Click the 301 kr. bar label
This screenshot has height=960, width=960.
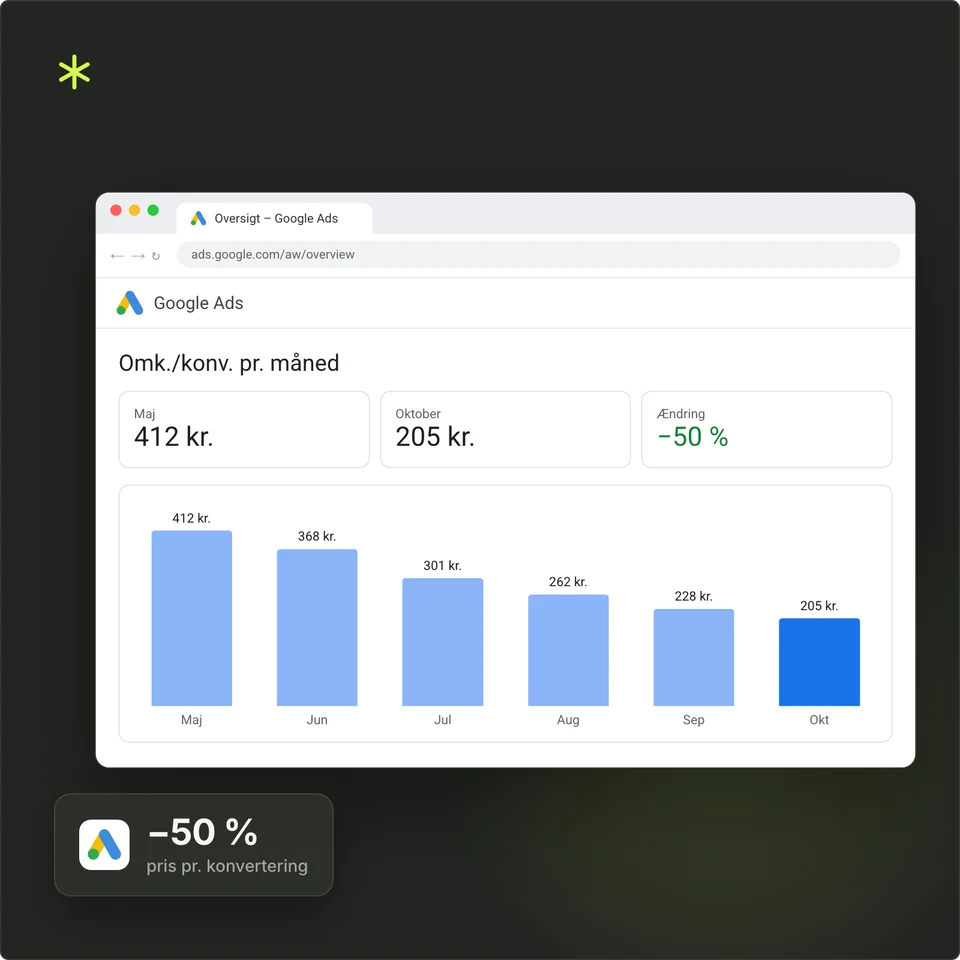pyautogui.click(x=443, y=566)
